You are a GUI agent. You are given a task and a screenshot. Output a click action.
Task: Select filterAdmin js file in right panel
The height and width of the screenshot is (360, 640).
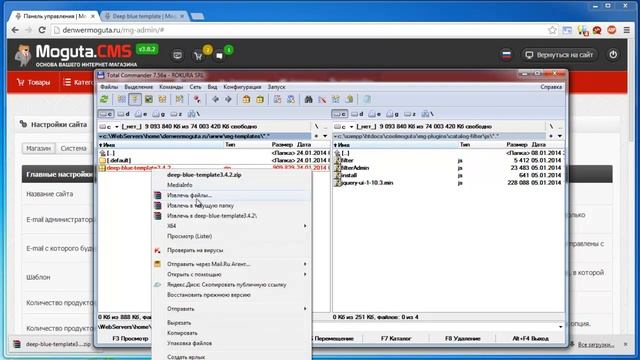tap(354, 168)
